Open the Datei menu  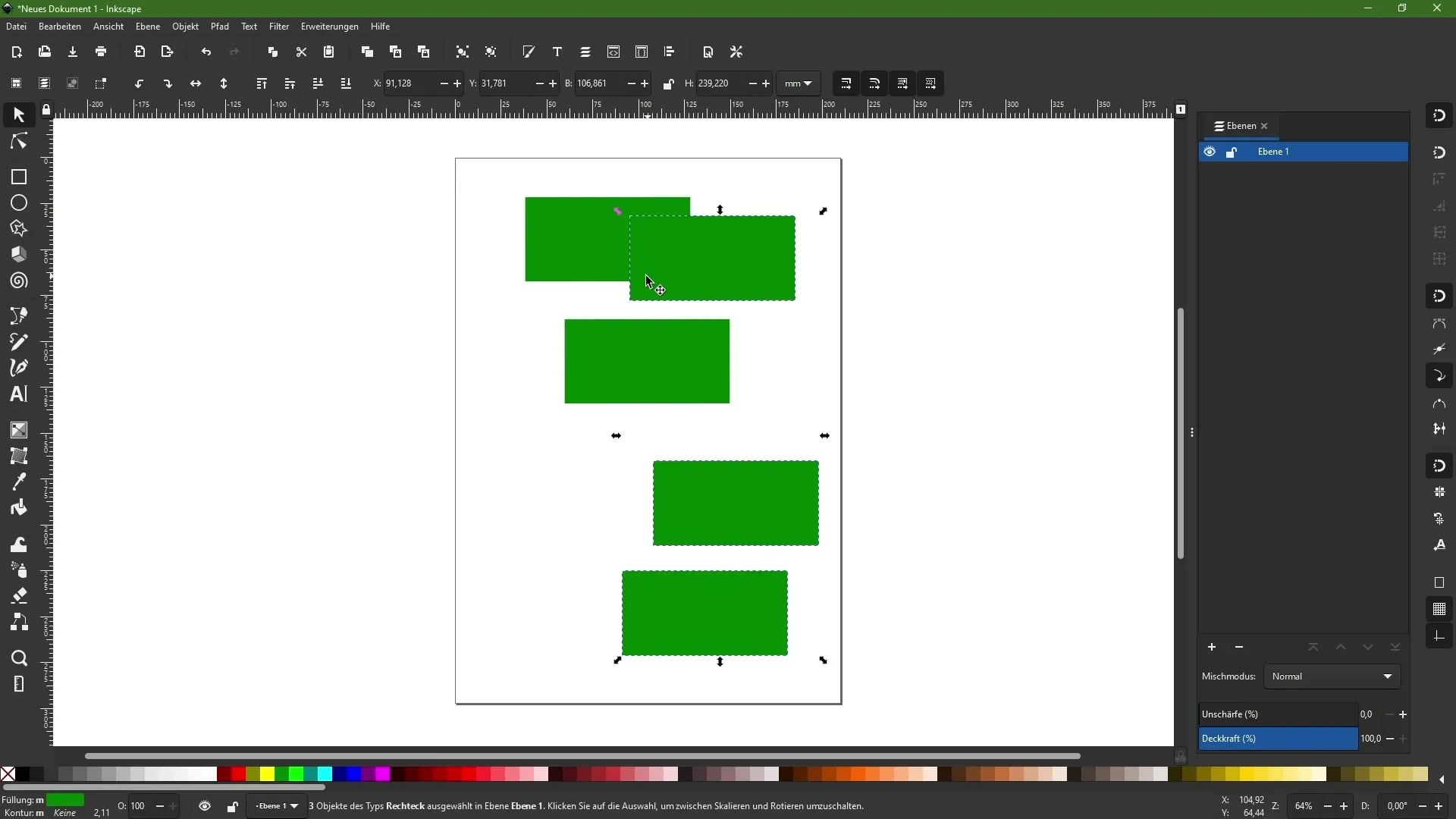pyautogui.click(x=16, y=27)
